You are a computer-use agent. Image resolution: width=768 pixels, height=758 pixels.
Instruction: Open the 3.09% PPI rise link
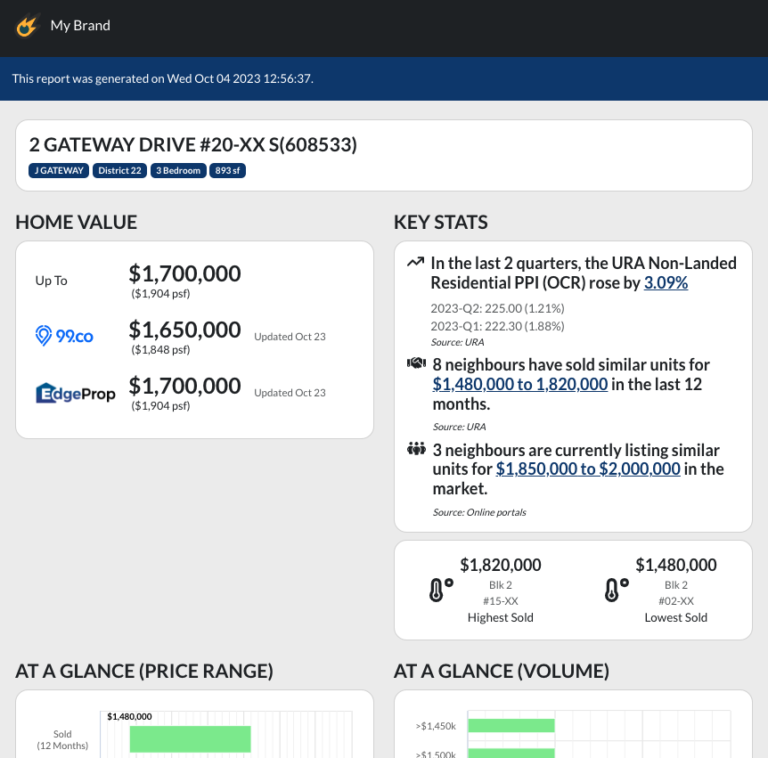pos(665,283)
